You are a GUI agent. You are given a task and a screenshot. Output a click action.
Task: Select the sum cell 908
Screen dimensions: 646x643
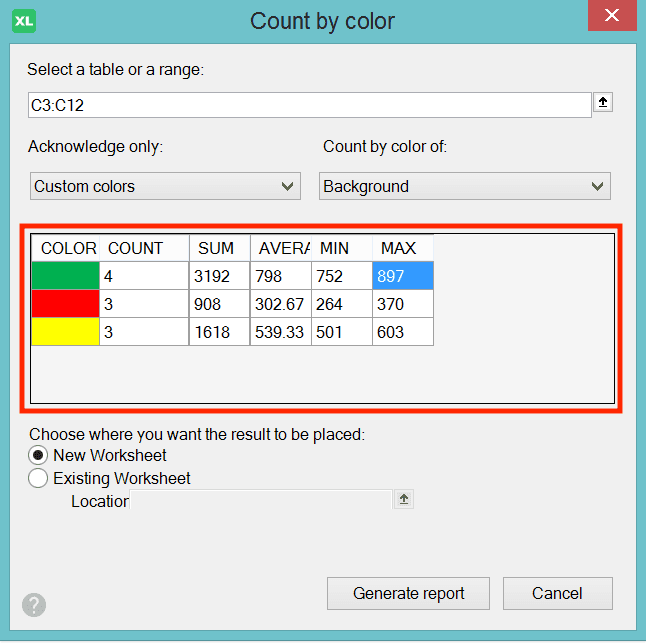click(220, 304)
